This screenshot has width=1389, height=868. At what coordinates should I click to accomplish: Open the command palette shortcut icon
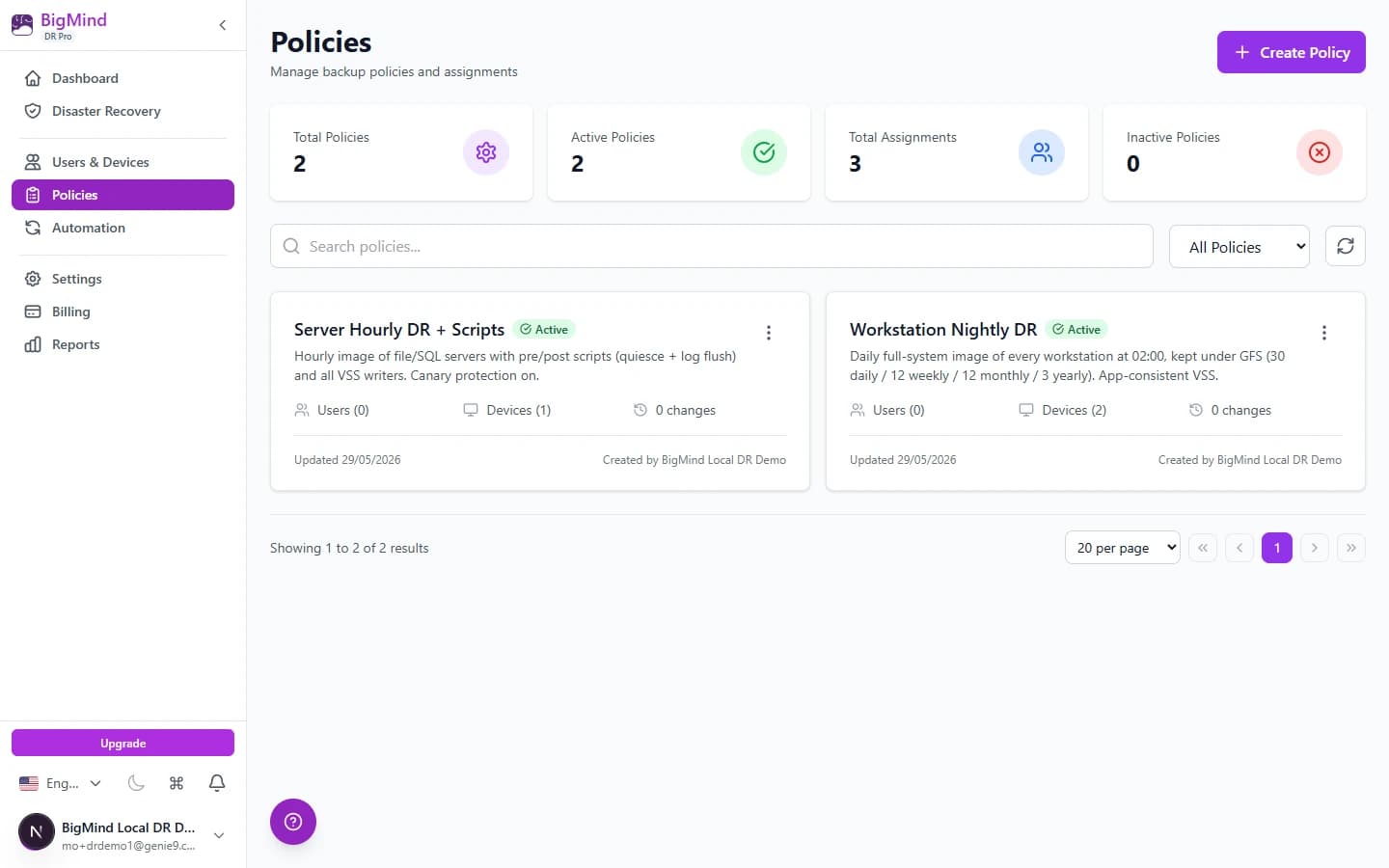point(177,783)
